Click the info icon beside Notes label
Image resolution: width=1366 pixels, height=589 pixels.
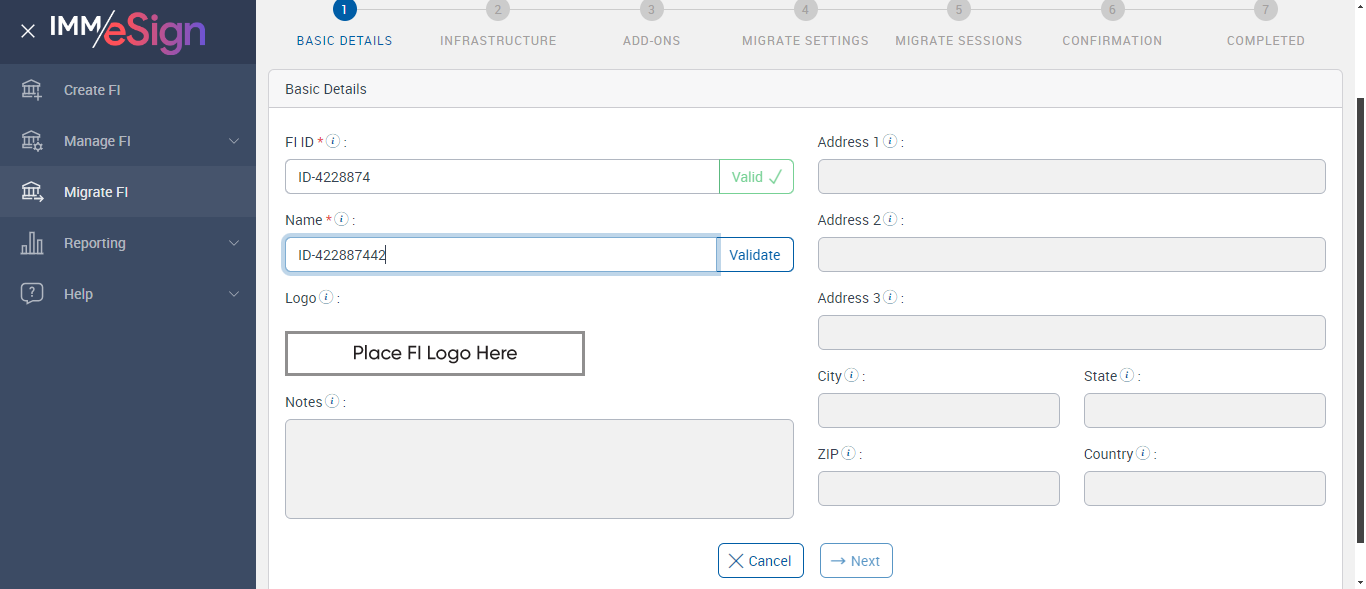pyautogui.click(x=333, y=402)
